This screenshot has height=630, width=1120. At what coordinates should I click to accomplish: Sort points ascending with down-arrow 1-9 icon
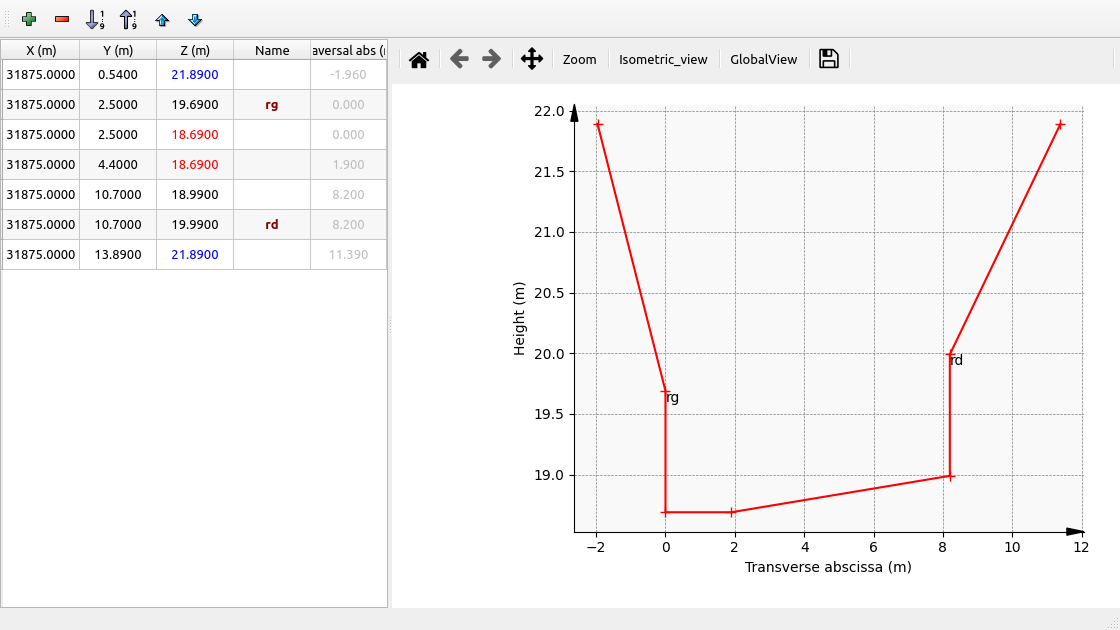point(95,19)
